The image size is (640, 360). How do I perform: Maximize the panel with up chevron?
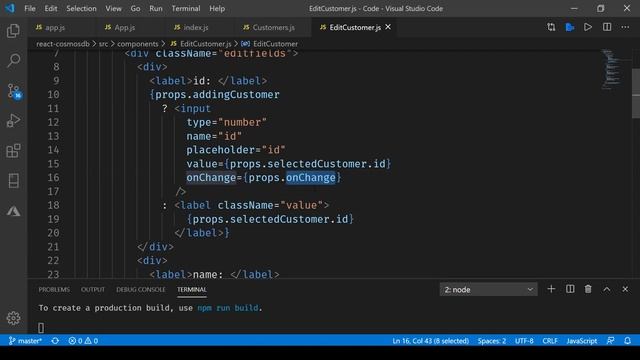click(607, 289)
